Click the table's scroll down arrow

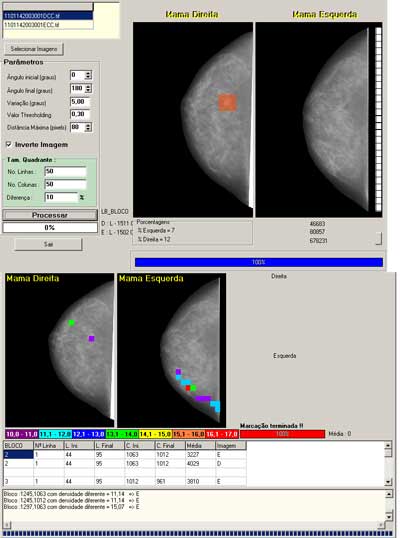pyautogui.click(x=388, y=482)
